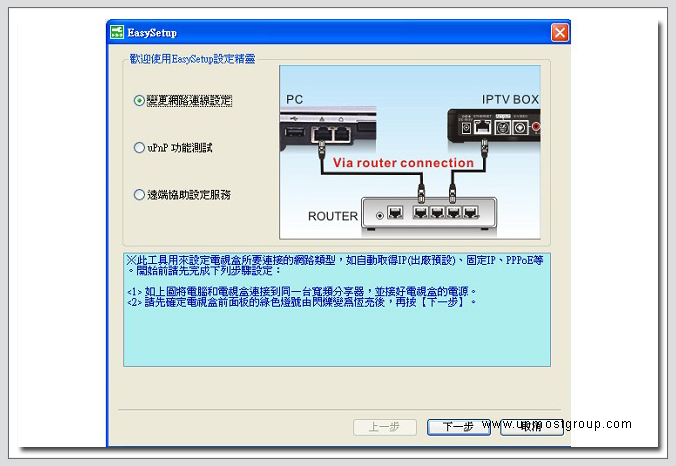The height and width of the screenshot is (466, 676).
Task: Click the USB port on the PC image
Action: [293, 132]
